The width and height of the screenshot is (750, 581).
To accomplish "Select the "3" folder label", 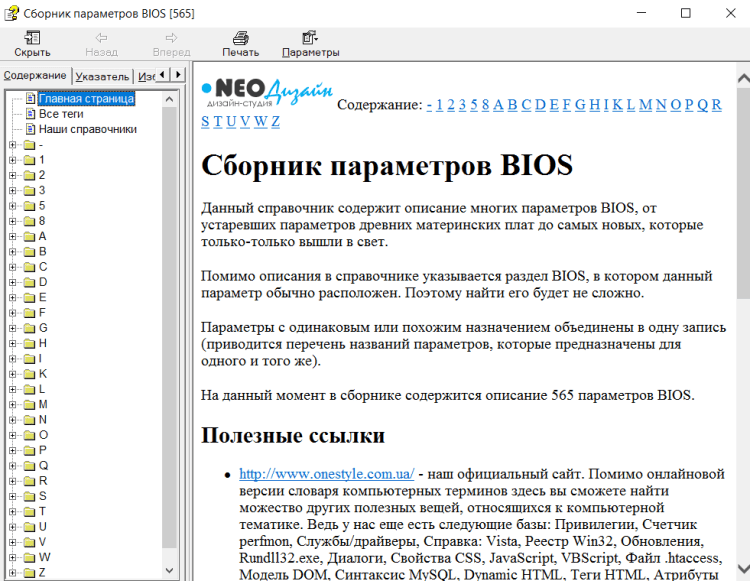I will point(42,190).
